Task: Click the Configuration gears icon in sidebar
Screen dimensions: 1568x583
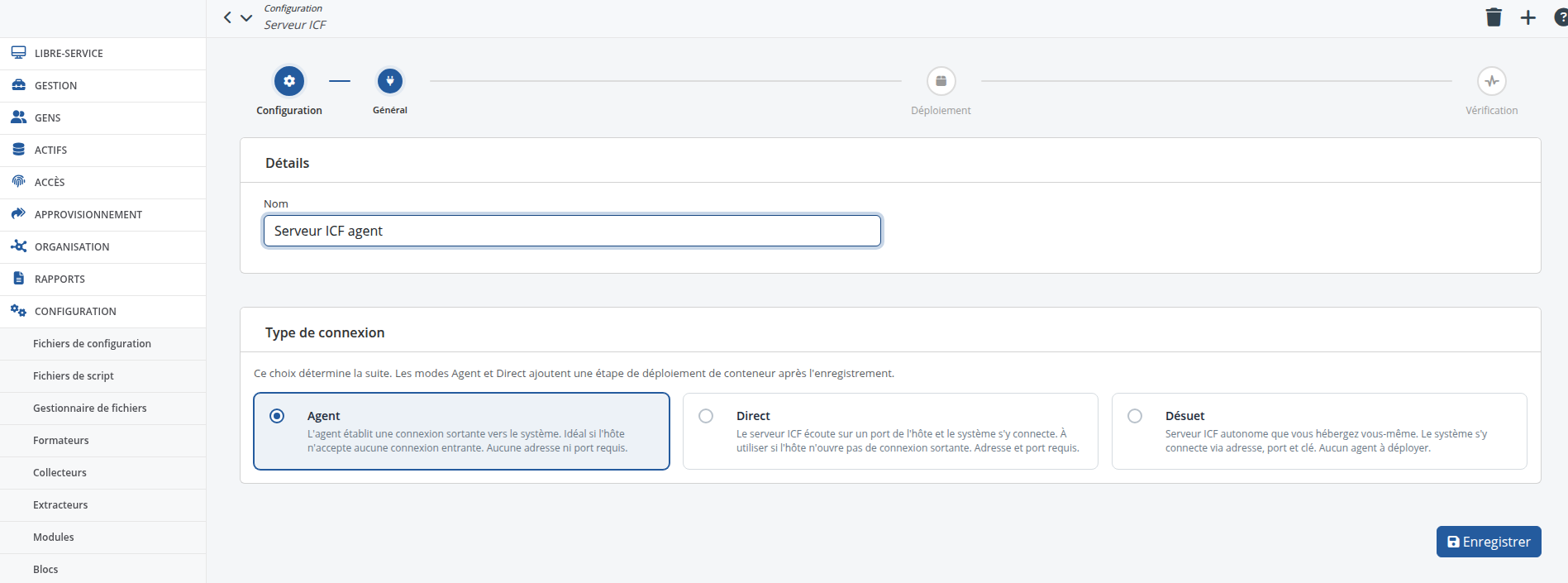Action: 18,311
